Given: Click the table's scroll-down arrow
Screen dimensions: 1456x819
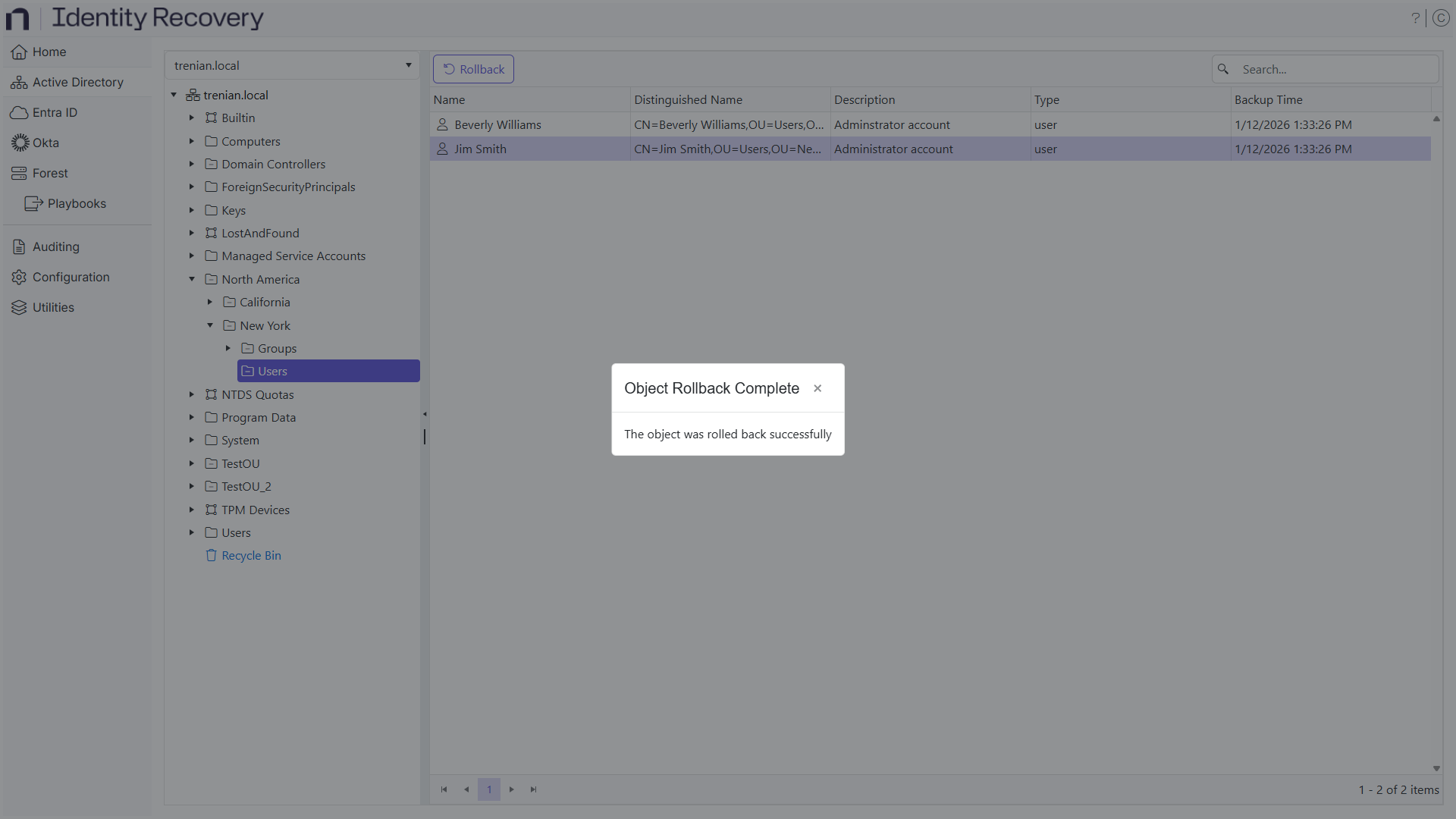Looking at the screenshot, I should pos(1436,768).
